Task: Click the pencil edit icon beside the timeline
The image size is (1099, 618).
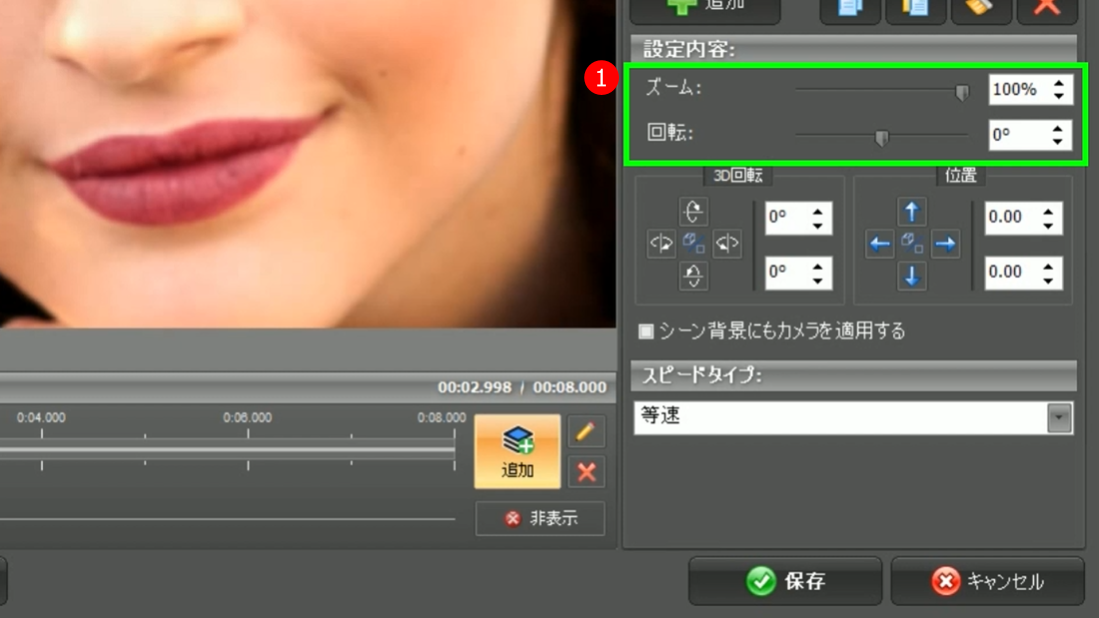Action: pyautogui.click(x=586, y=432)
